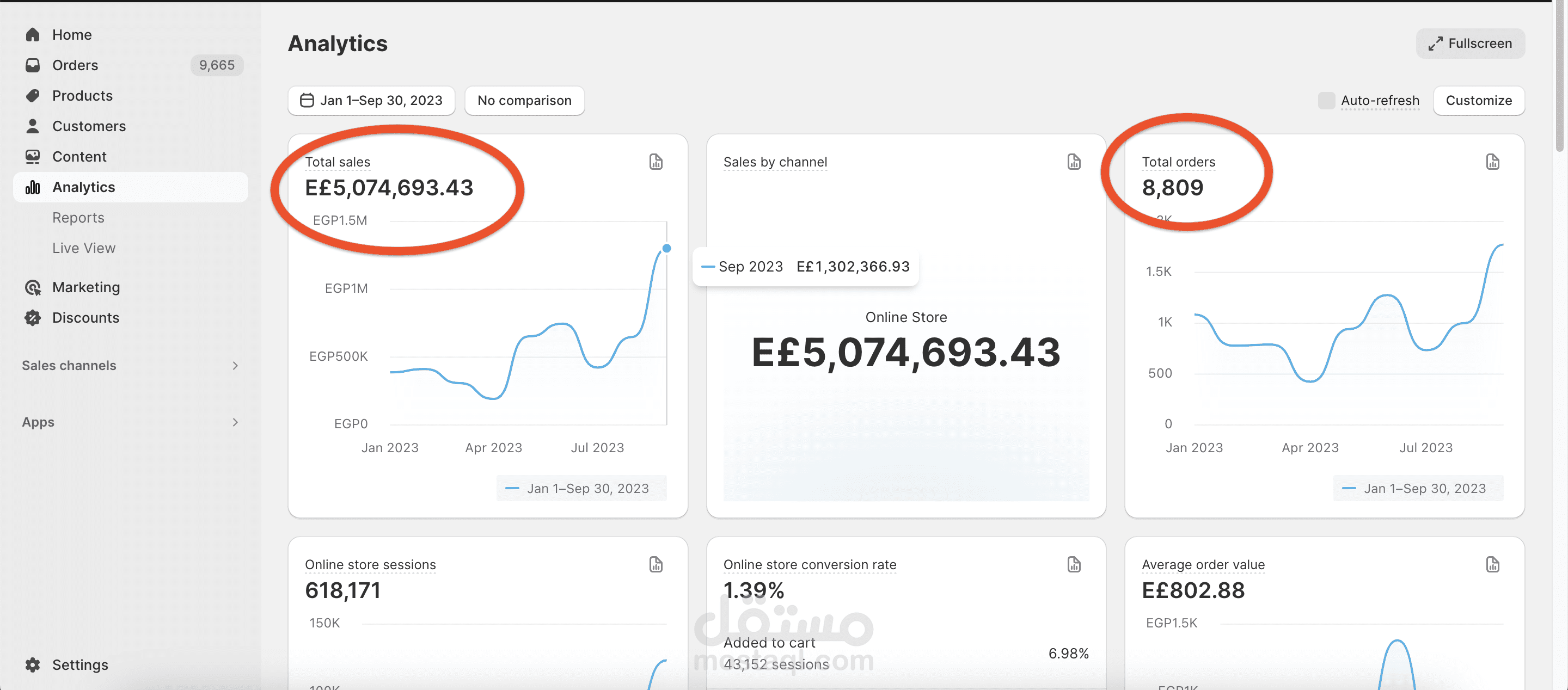Open Marketing in sidebar
The image size is (1568, 690).
click(130, 287)
